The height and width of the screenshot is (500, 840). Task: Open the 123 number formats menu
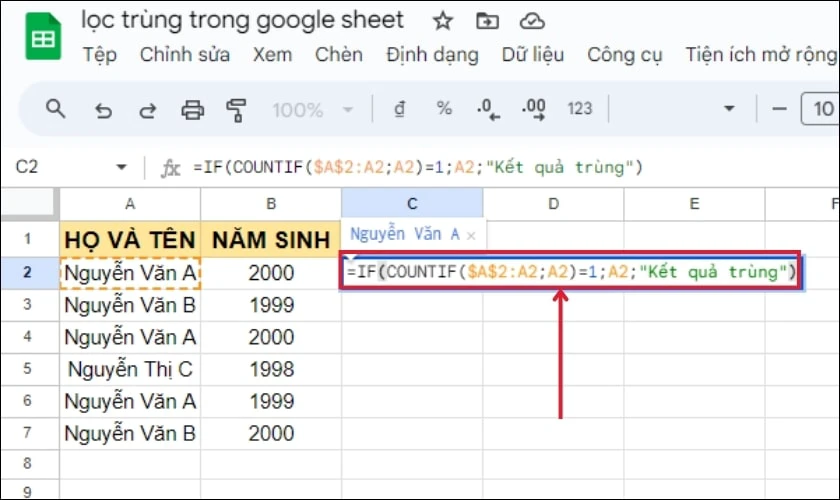580,109
